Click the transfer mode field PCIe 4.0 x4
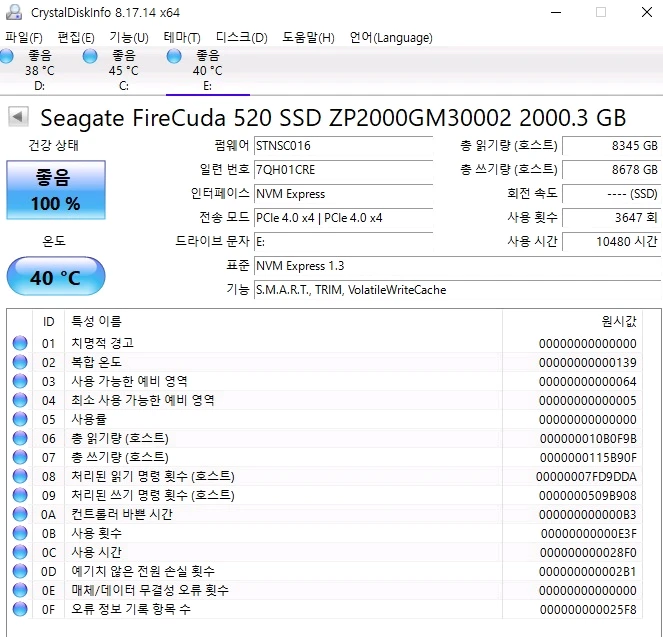Image resolution: width=663 pixels, height=637 pixels. 343,218
